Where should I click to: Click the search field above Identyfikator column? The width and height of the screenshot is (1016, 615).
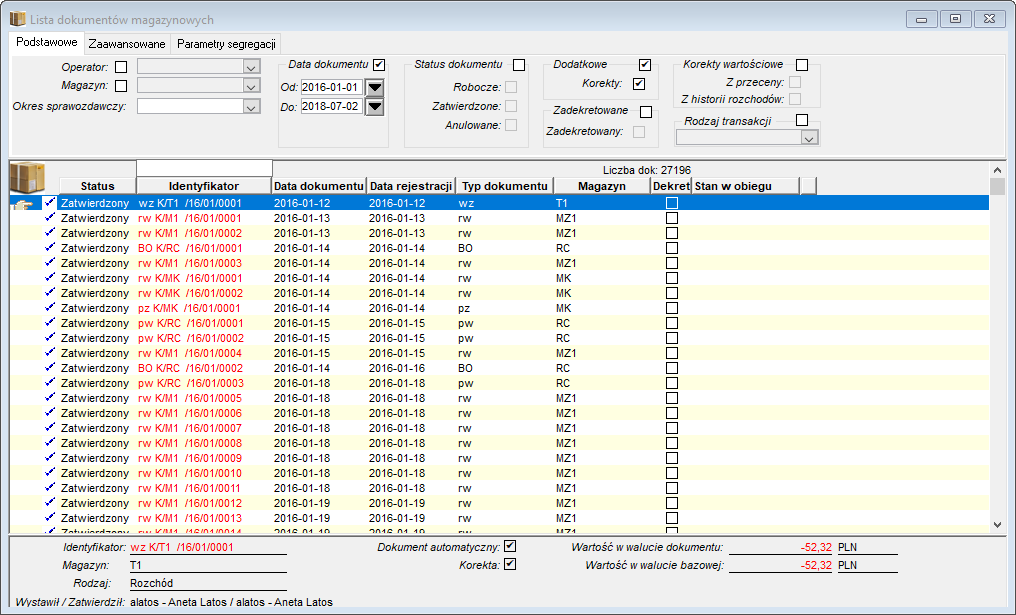tap(204, 168)
